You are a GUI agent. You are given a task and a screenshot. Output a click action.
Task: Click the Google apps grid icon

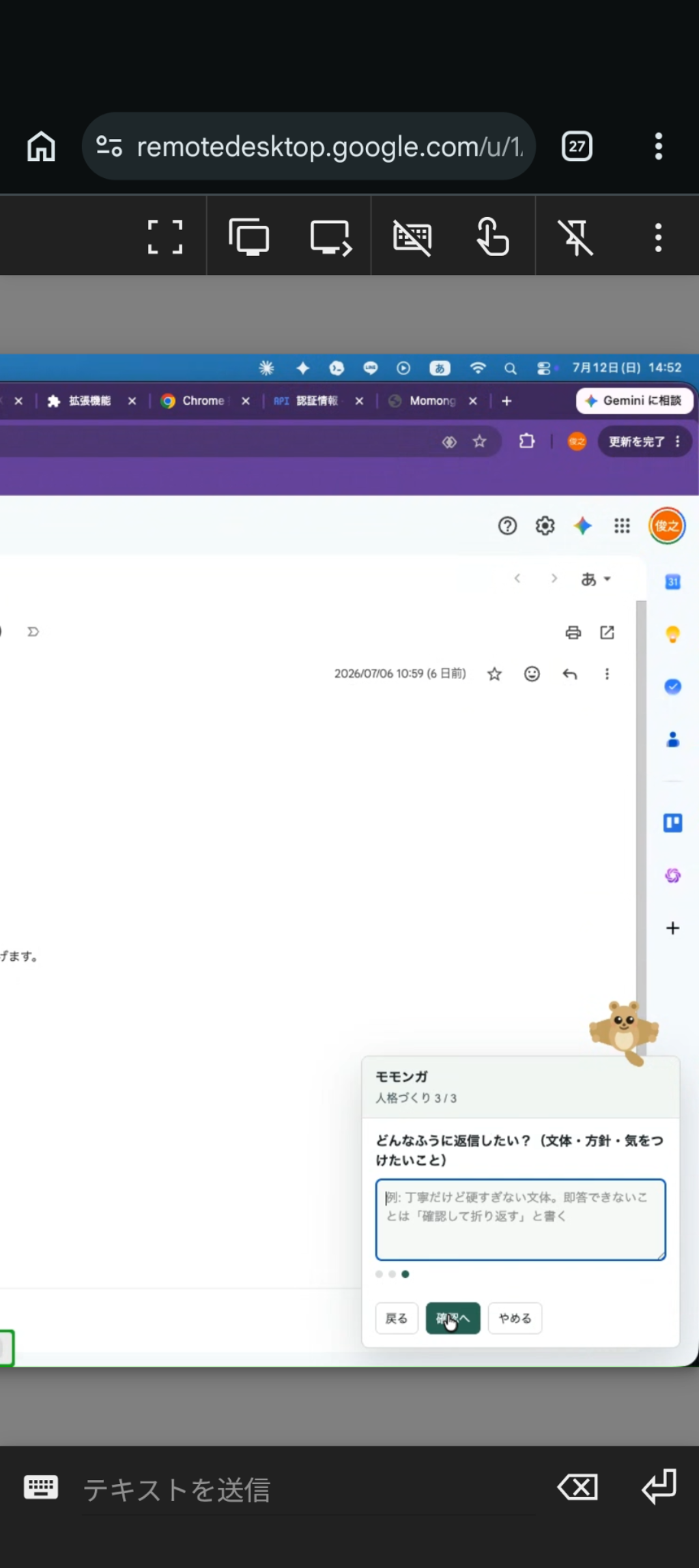(x=622, y=525)
